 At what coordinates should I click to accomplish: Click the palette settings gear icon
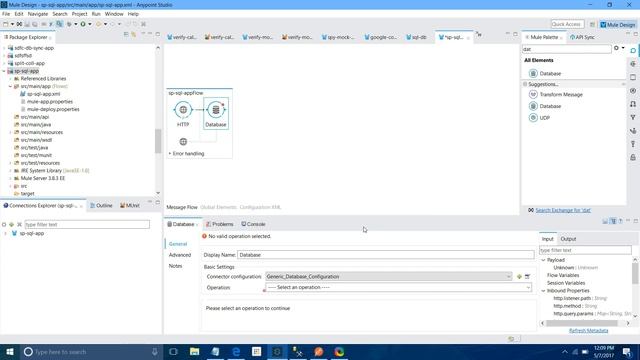616,48
